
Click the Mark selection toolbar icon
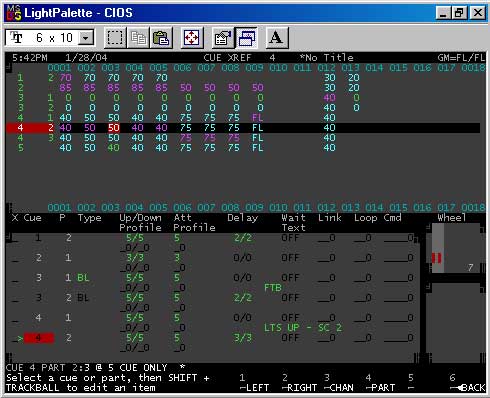click(115, 38)
